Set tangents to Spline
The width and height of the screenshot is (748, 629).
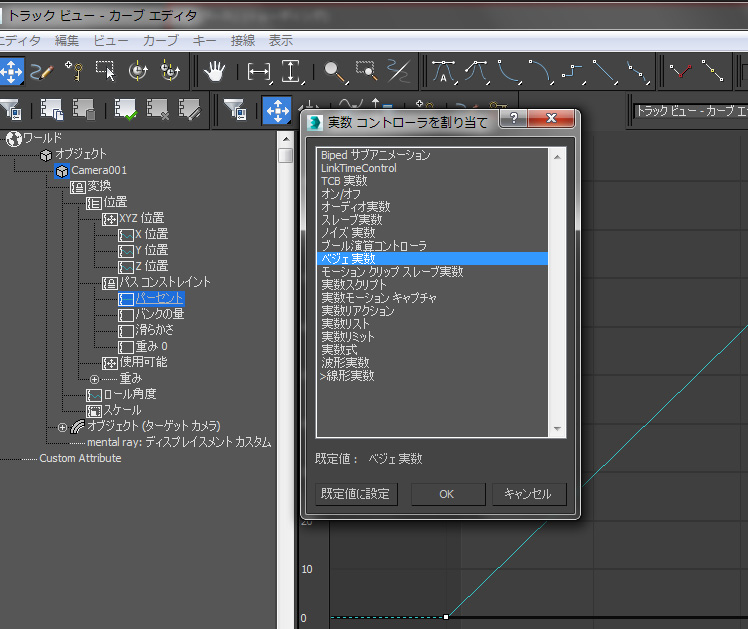(x=476, y=72)
